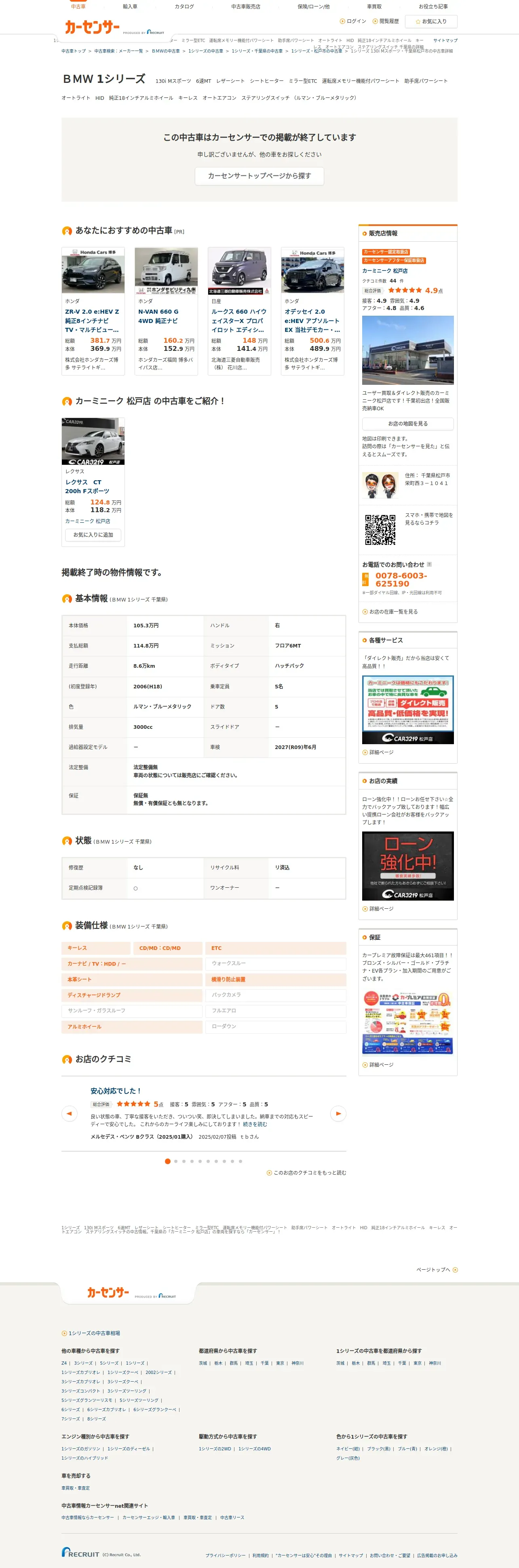Click the phone number 0078-6003-625190
Image resolution: width=519 pixels, height=1568 pixels.
tap(401, 580)
